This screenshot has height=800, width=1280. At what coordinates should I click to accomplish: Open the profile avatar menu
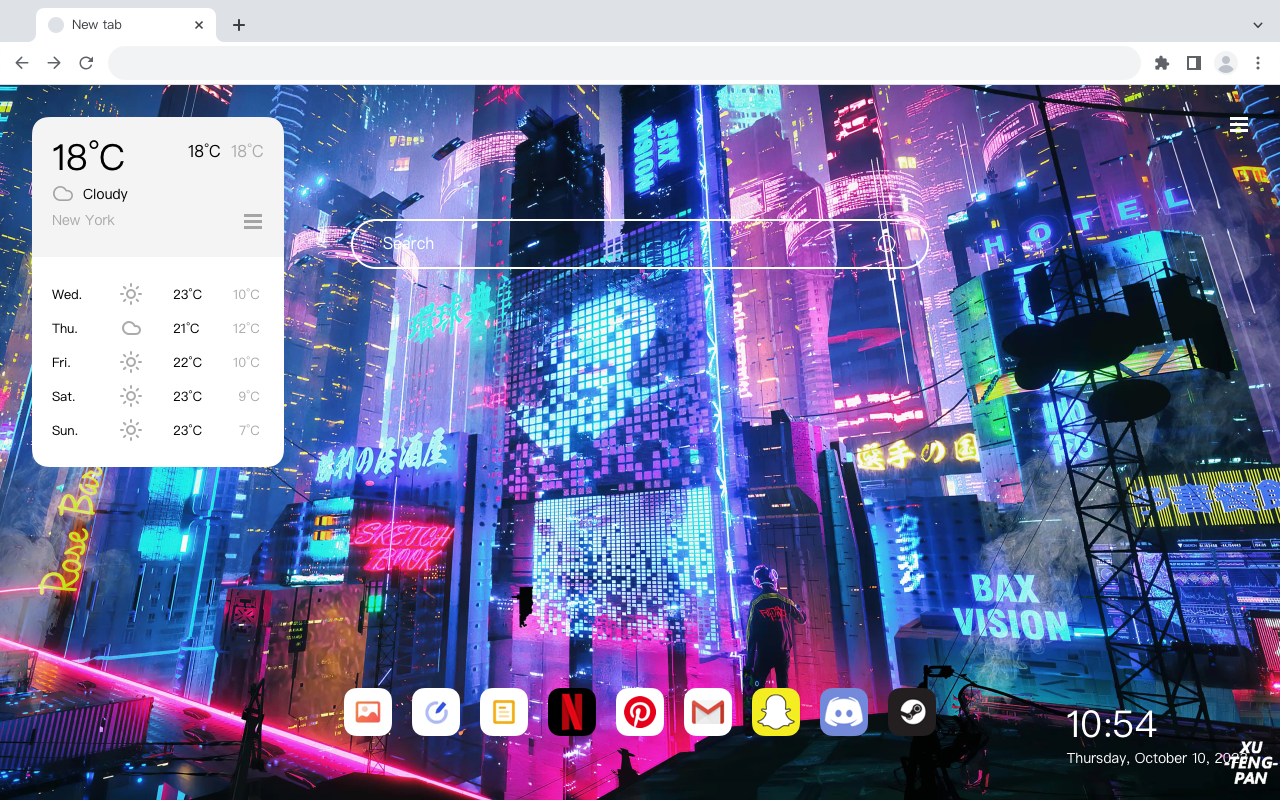(x=1226, y=63)
